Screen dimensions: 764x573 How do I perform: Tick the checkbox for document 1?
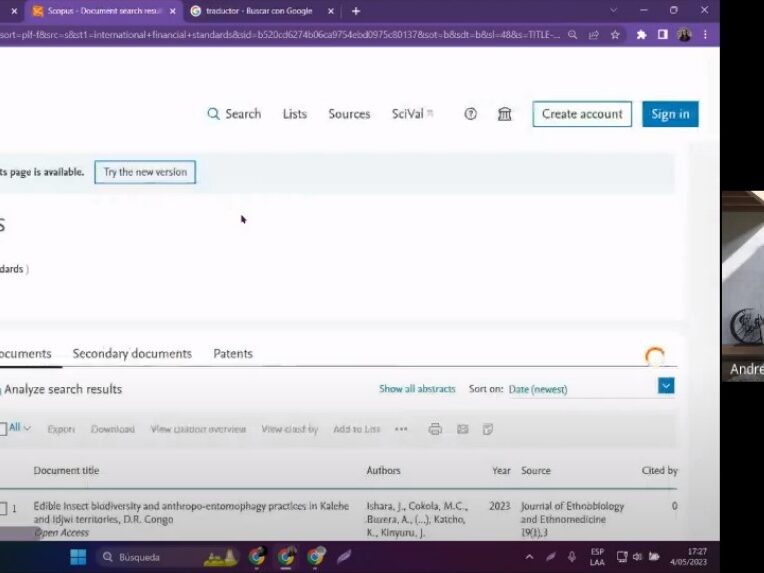[x=3, y=509]
